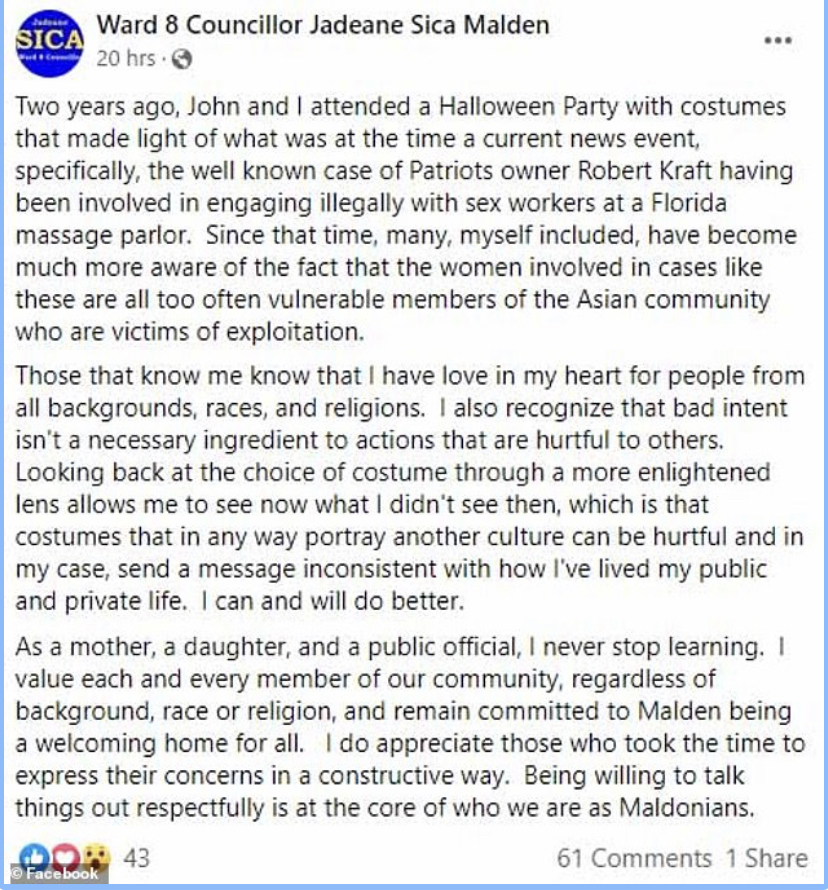Click the name 'Robert Kraft' in the post
The image size is (828, 890).
point(644,170)
